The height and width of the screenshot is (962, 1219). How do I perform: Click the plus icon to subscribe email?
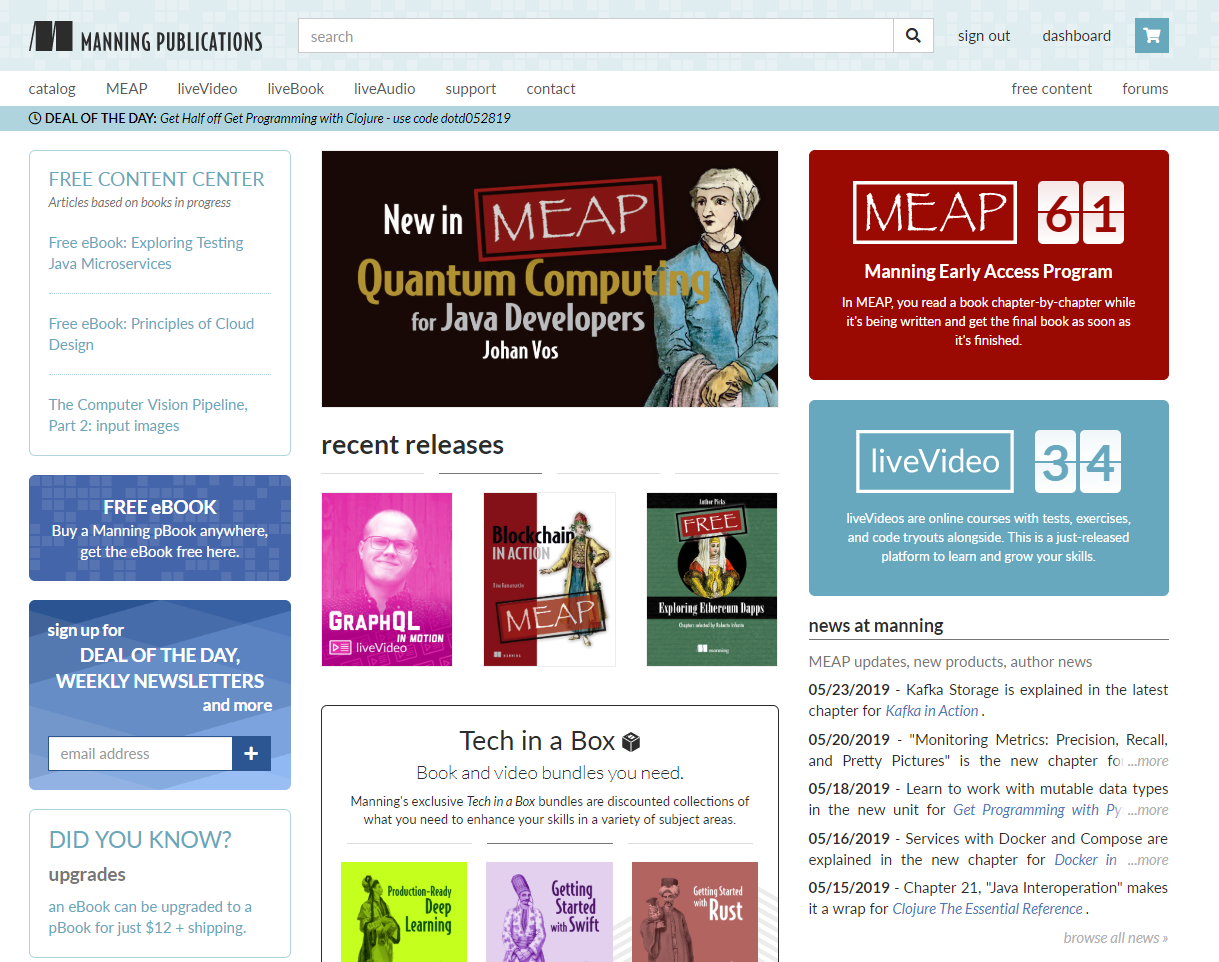(x=251, y=753)
